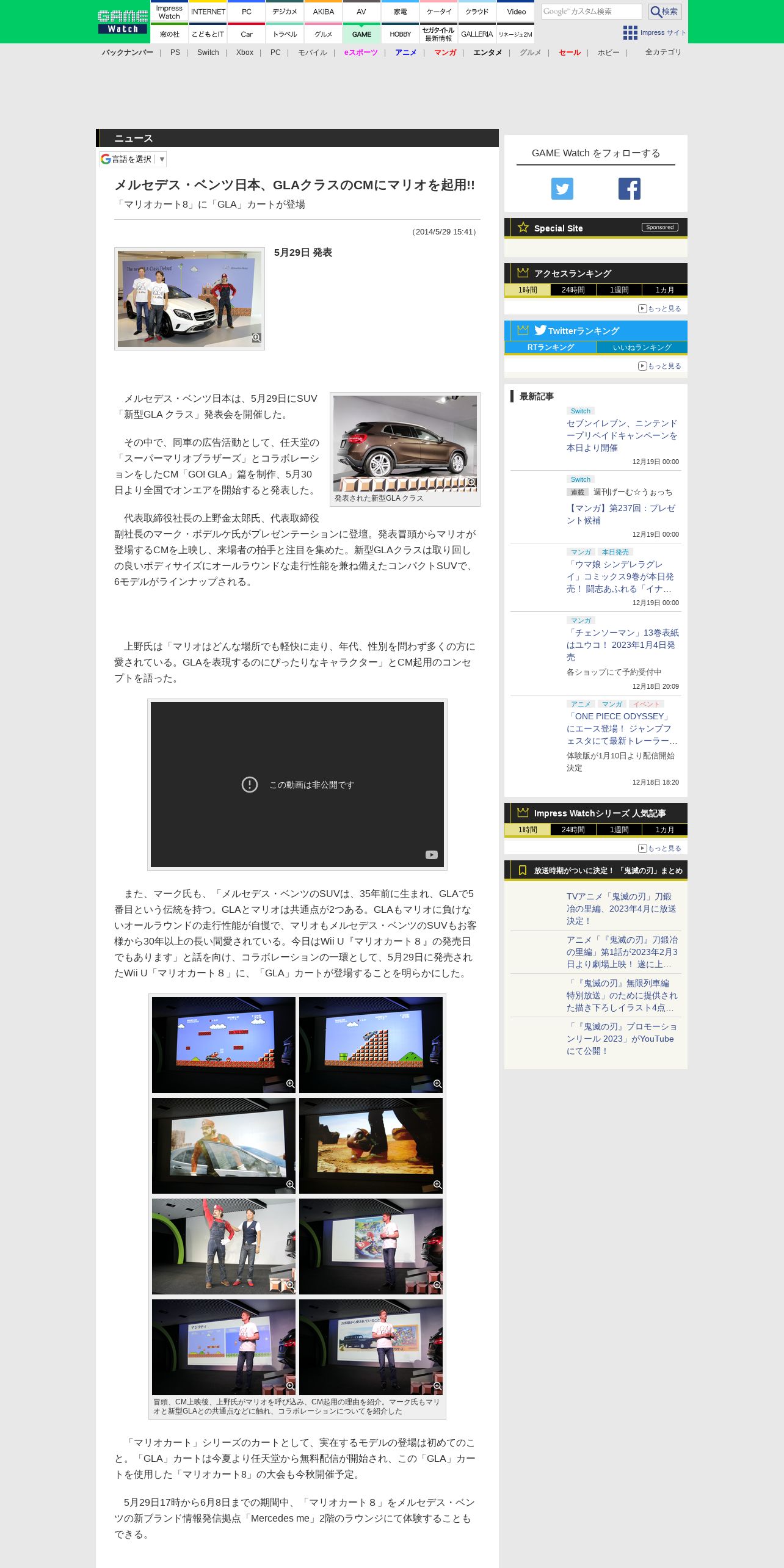Screen dimensions: 784x1568
Task: Click the Twitterランキング bird icon
Action: pos(540,330)
